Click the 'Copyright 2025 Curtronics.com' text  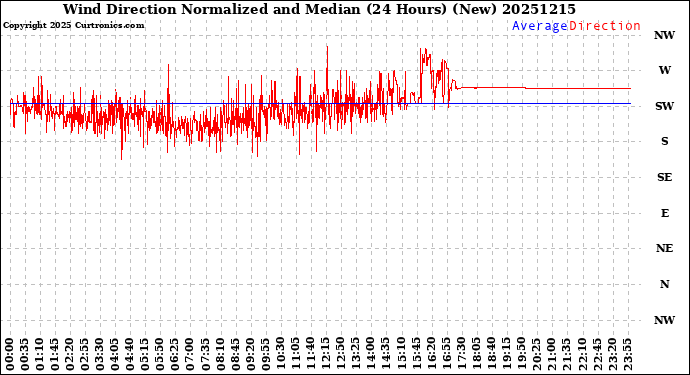point(73,26)
